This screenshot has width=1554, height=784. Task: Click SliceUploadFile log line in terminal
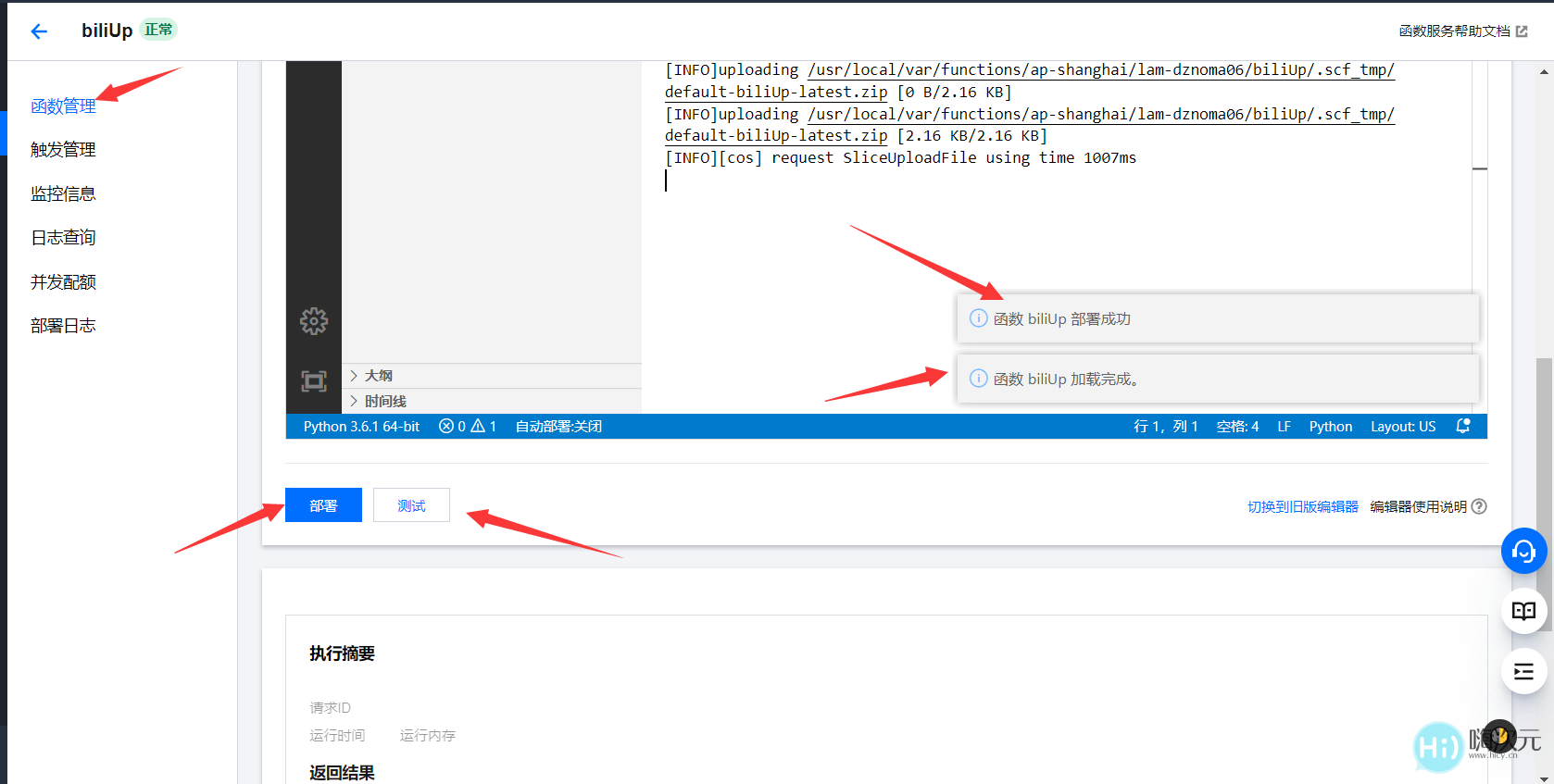(900, 158)
